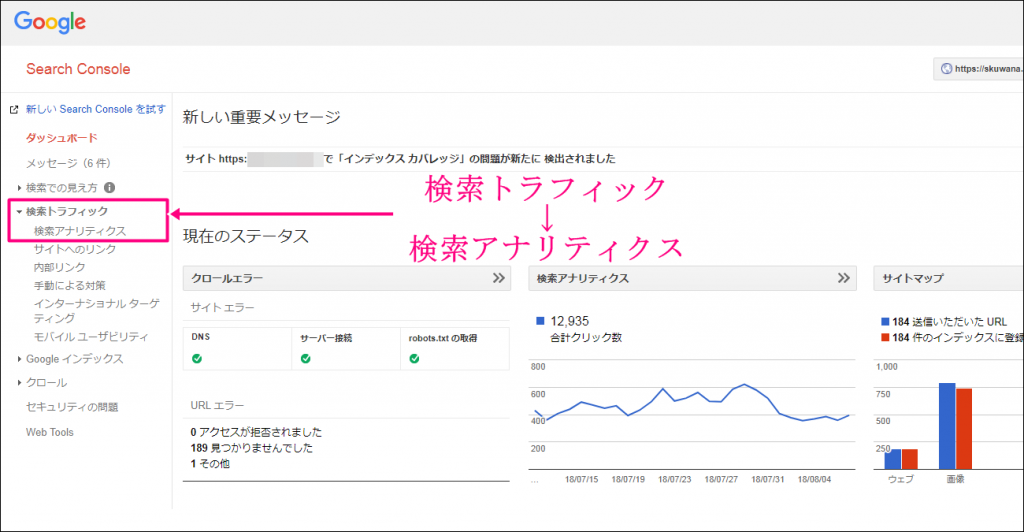Screen dimensions: 1024x532
Task: Select クロール in the sidebar
Action: [46, 383]
